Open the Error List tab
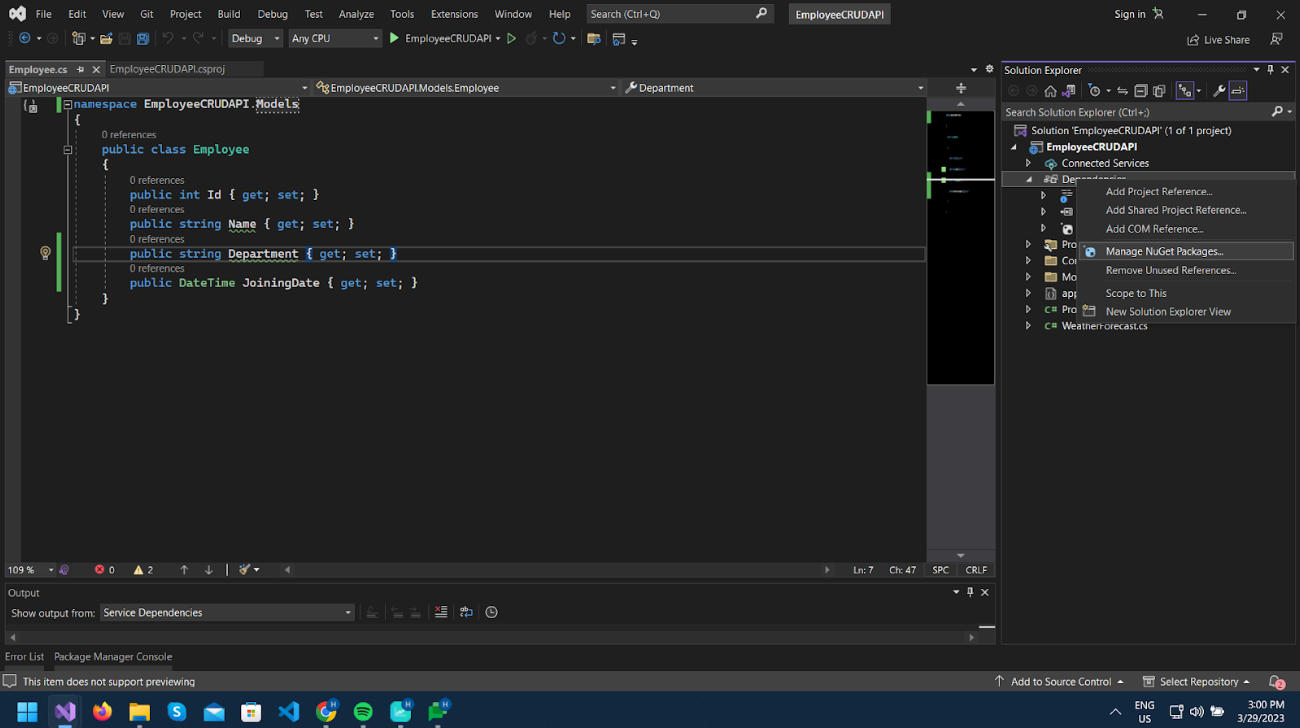1300x728 pixels. tap(24, 657)
